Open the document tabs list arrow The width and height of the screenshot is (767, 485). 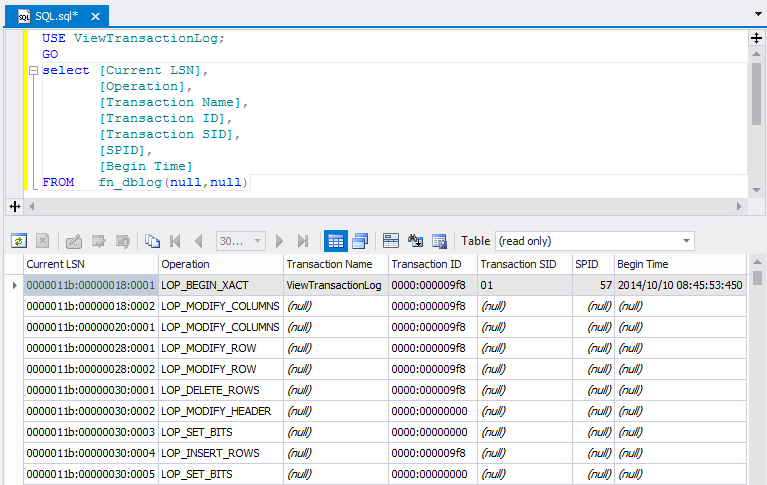759,14
